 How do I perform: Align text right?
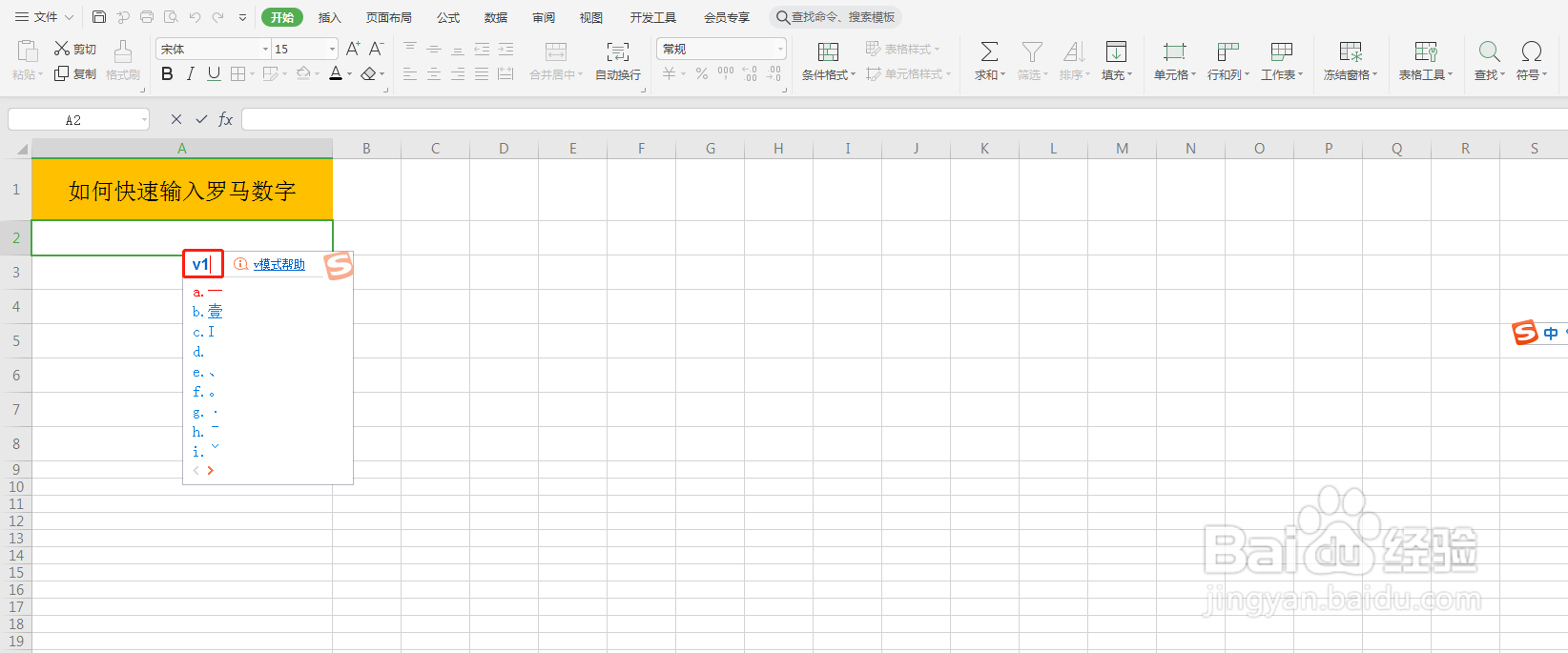point(458,73)
